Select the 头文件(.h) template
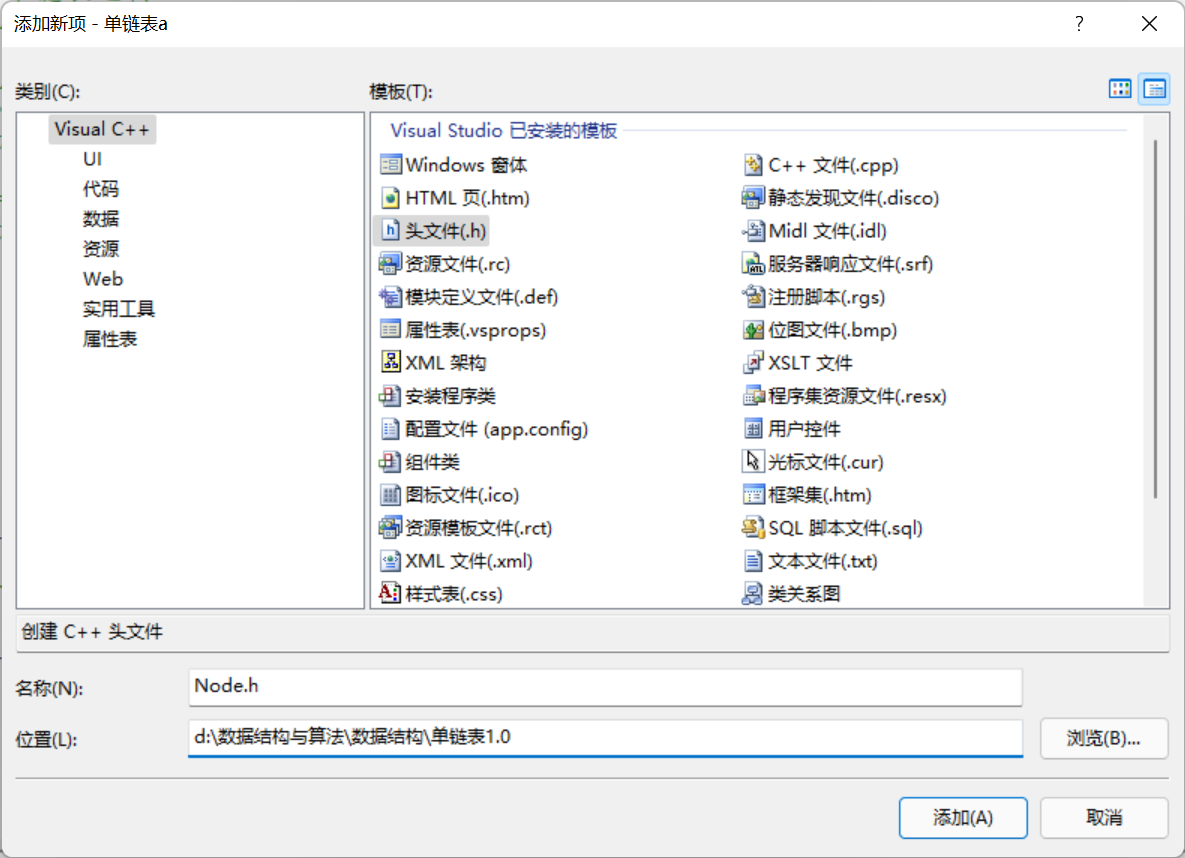The image size is (1185, 858). point(437,230)
